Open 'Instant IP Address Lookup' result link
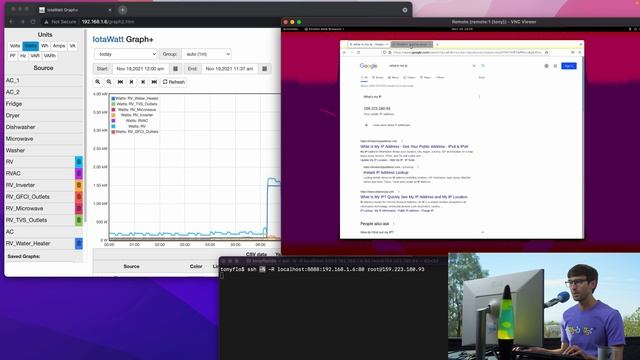The height and width of the screenshot is (360, 640). 386,173
